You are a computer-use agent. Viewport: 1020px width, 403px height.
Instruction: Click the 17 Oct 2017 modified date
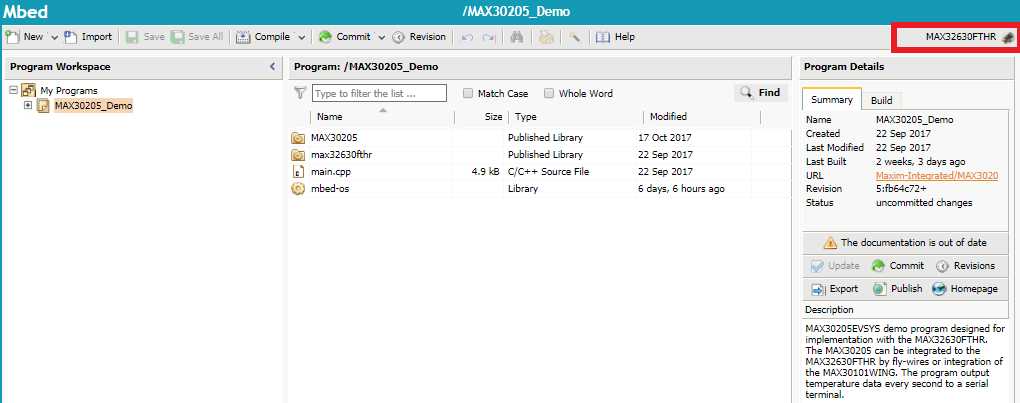pos(665,138)
